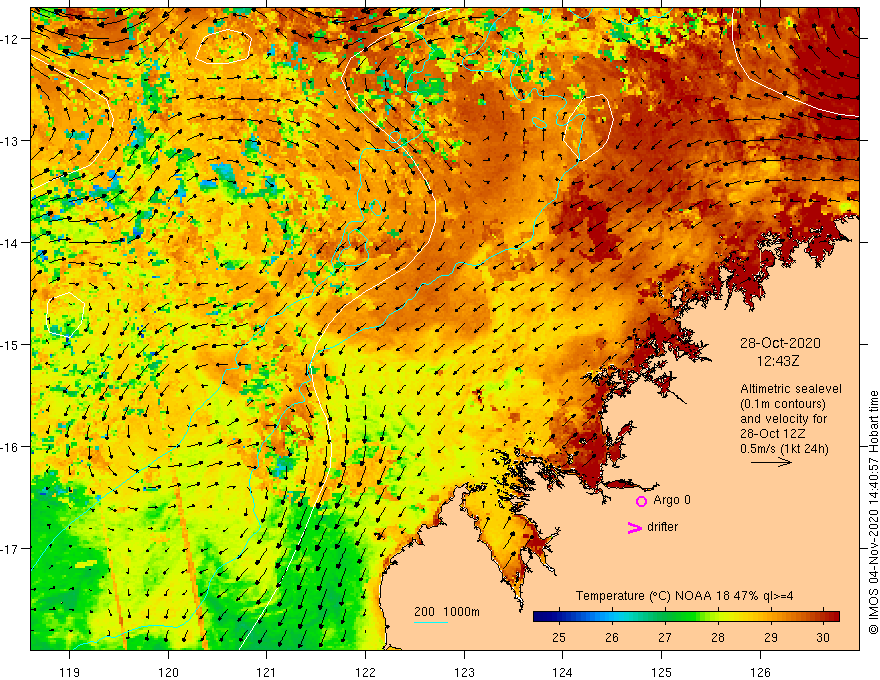Click longitude axis label 125
The height and width of the screenshot is (680, 880).
[x=662, y=672]
